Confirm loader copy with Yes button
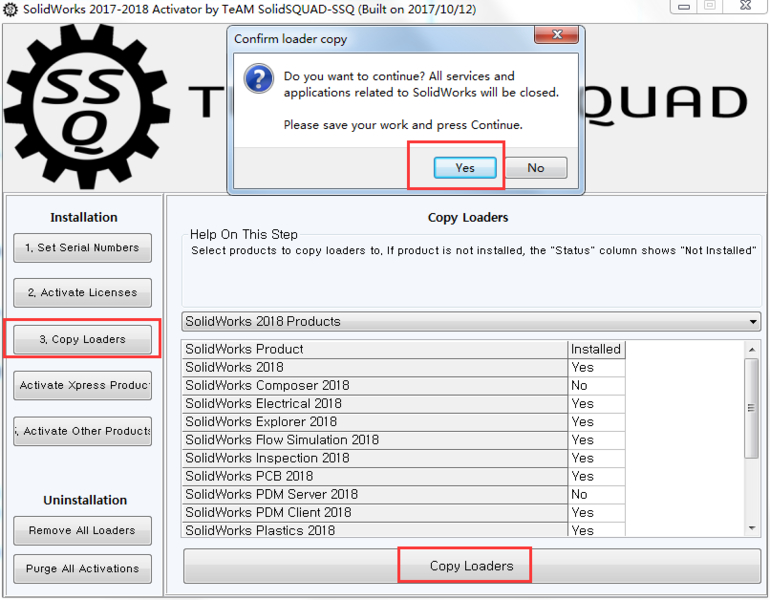 coord(465,168)
